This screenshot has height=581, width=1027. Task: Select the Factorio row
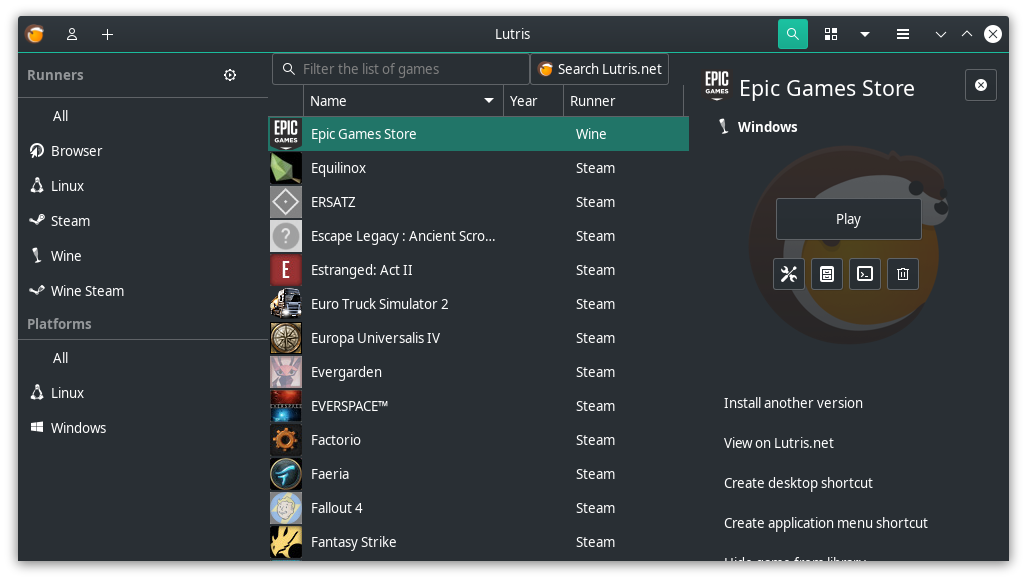pos(479,440)
